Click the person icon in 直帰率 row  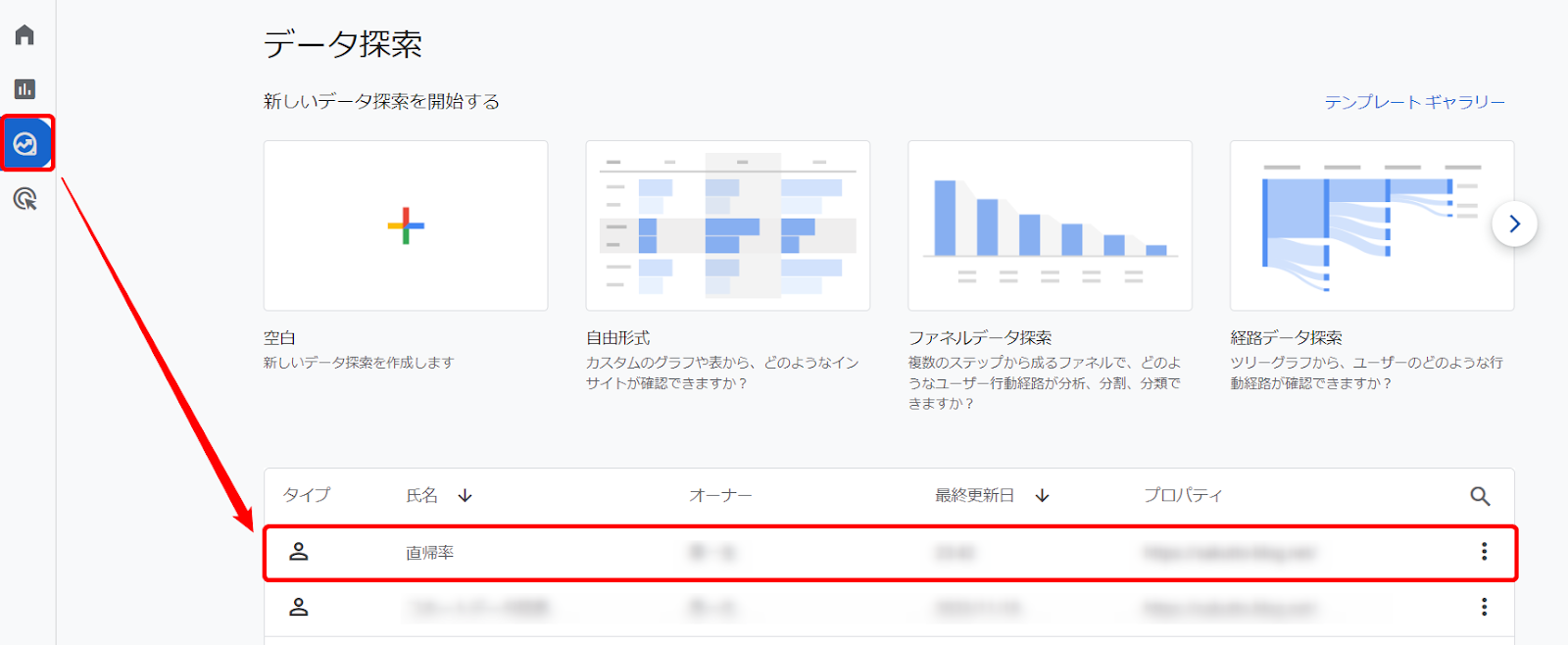[x=299, y=552]
